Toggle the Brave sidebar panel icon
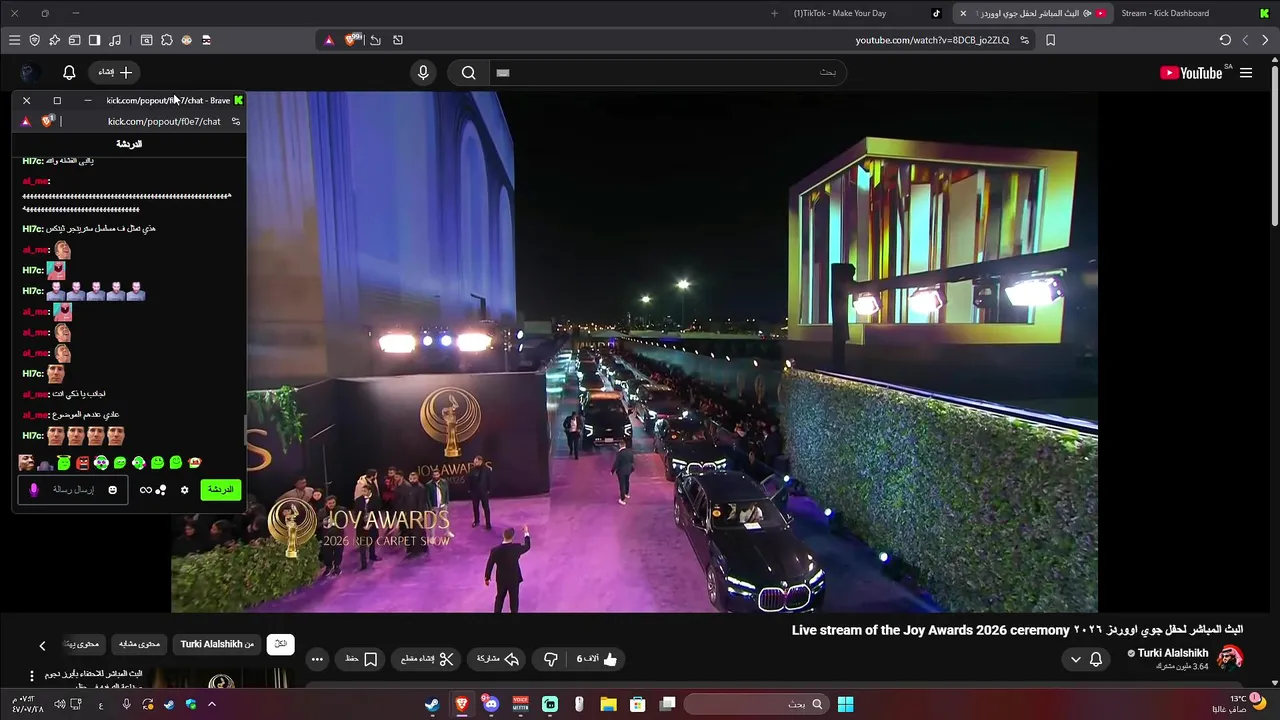The height and width of the screenshot is (720, 1280). (94, 40)
